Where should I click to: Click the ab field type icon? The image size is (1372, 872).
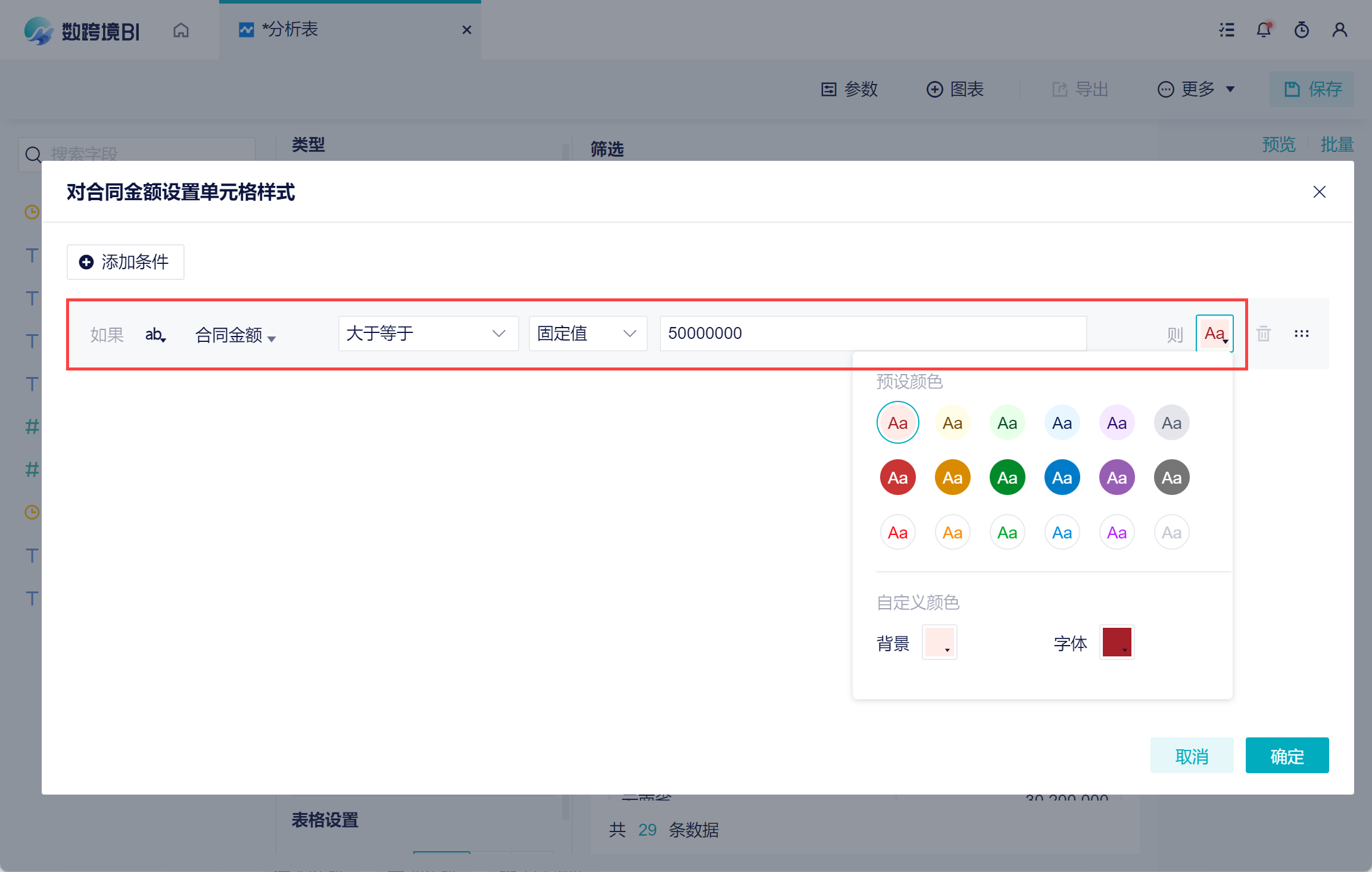(155, 335)
